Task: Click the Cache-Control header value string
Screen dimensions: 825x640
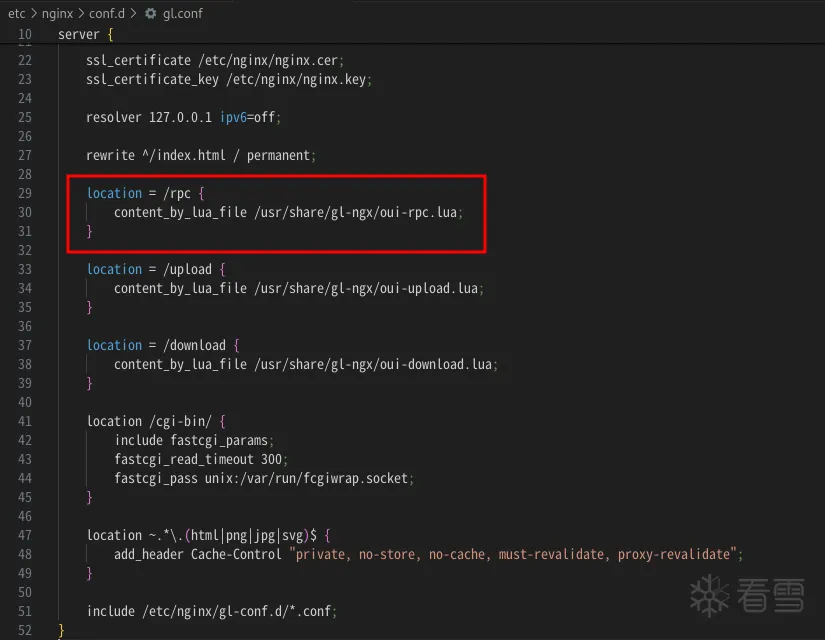Action: click(x=517, y=554)
